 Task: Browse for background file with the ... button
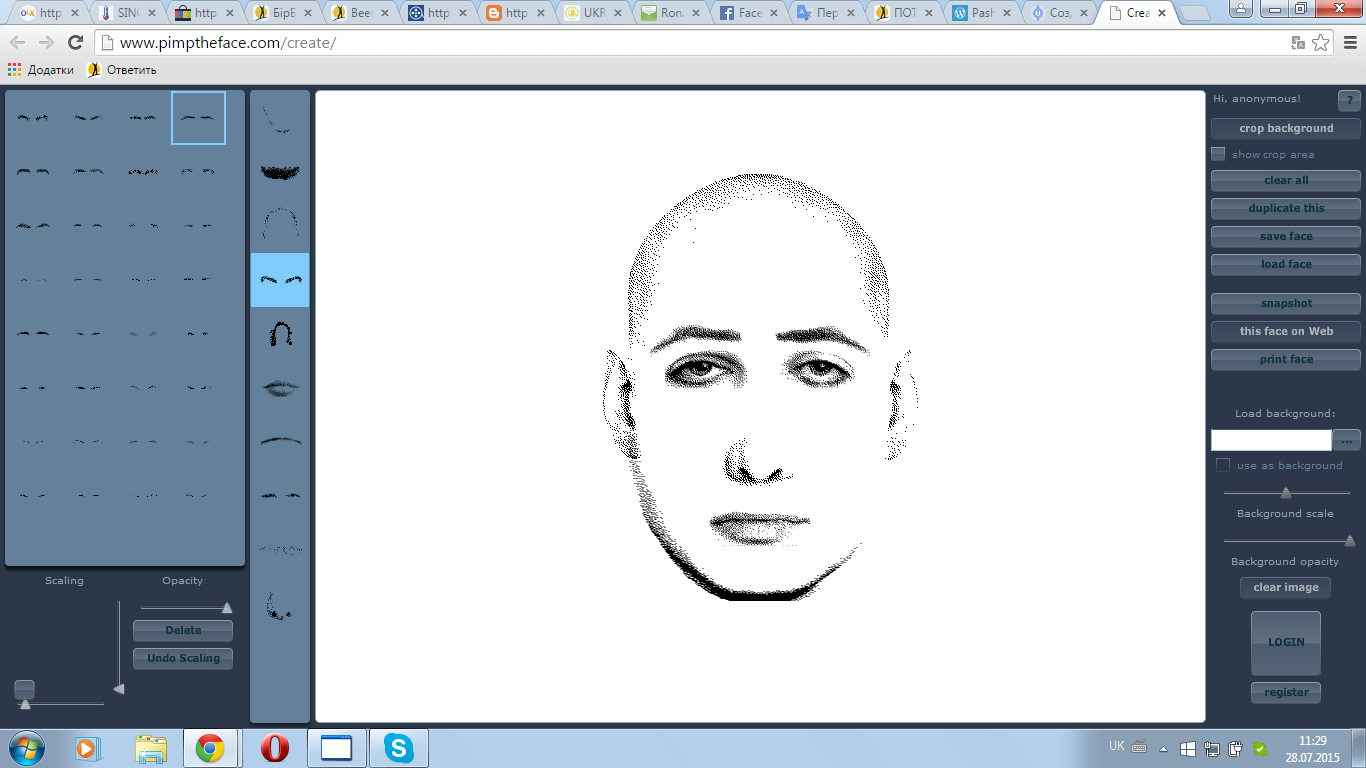click(1347, 440)
